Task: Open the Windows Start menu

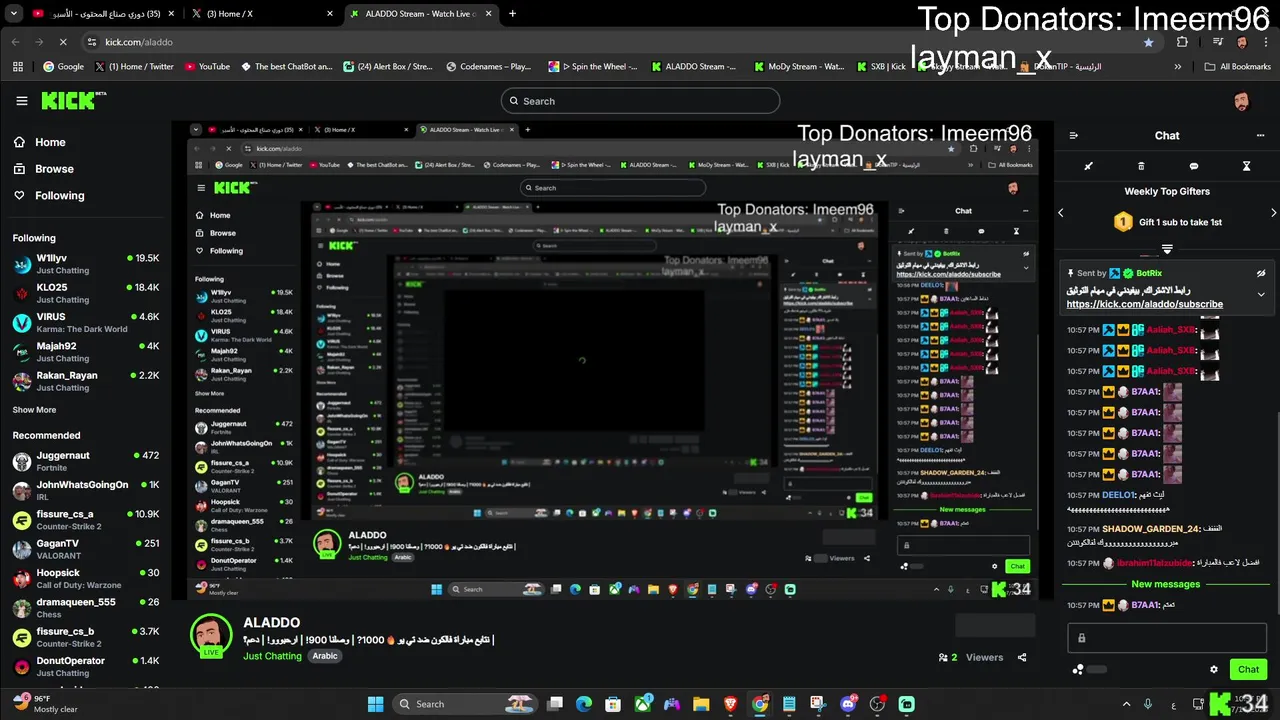Action: coord(375,704)
